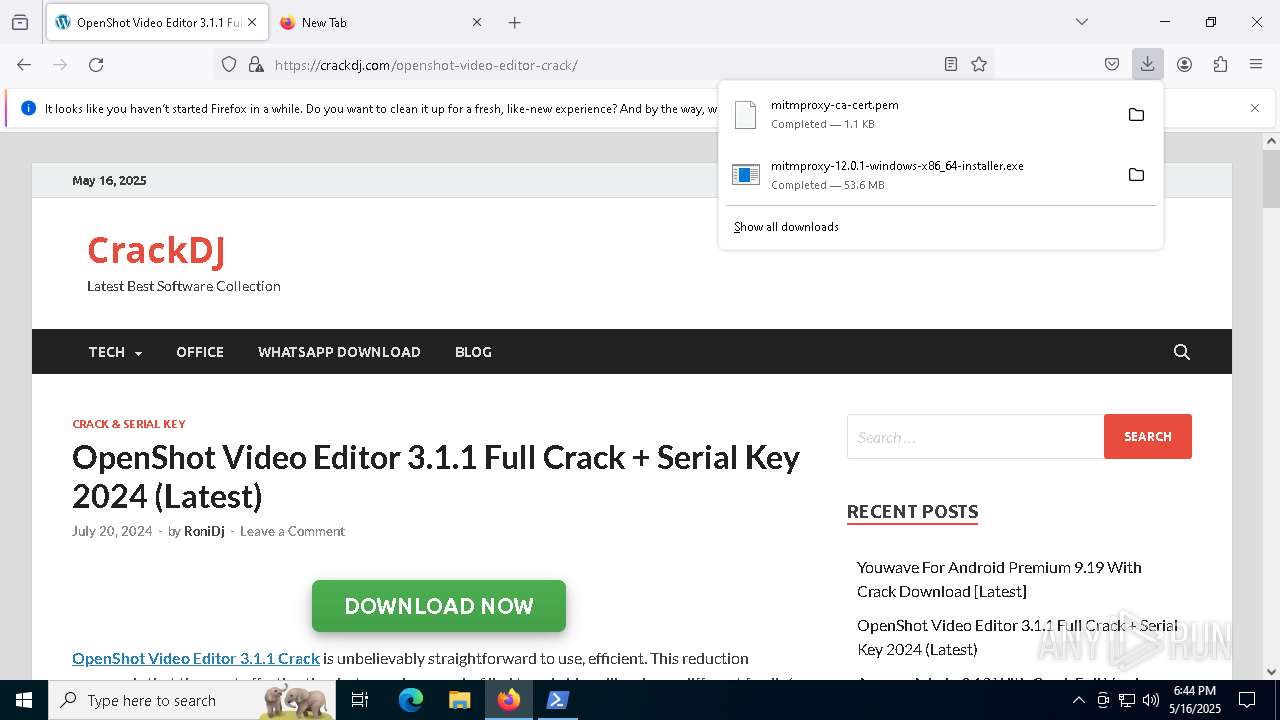Open Task View on taskbar

(x=361, y=700)
